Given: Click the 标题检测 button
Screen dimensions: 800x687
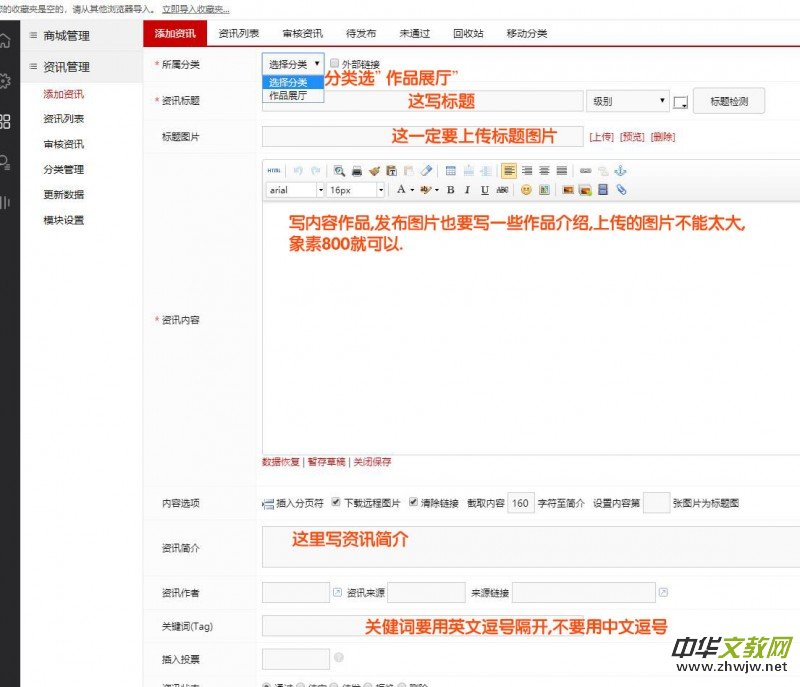Looking at the screenshot, I should 731,101.
